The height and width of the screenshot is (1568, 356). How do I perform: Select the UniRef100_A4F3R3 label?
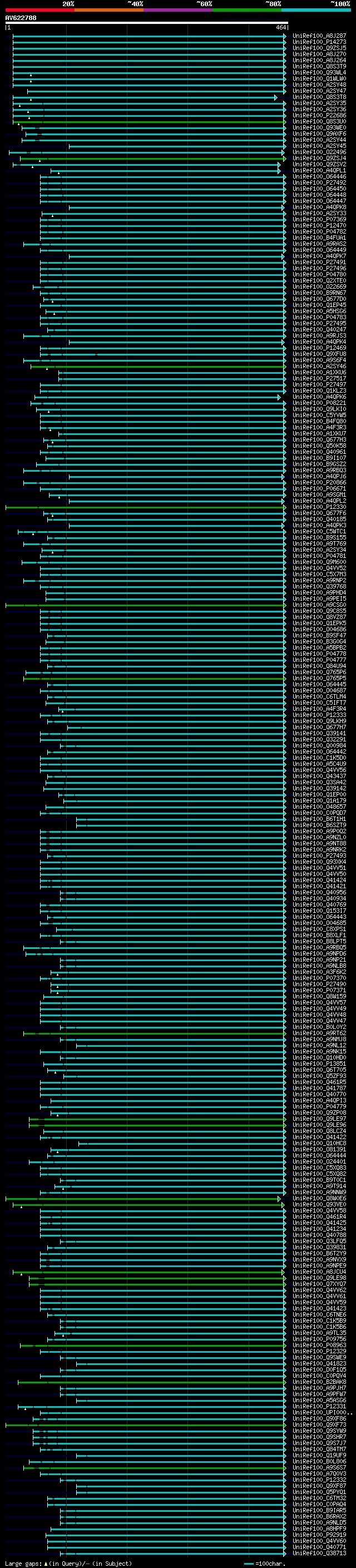pos(319,427)
